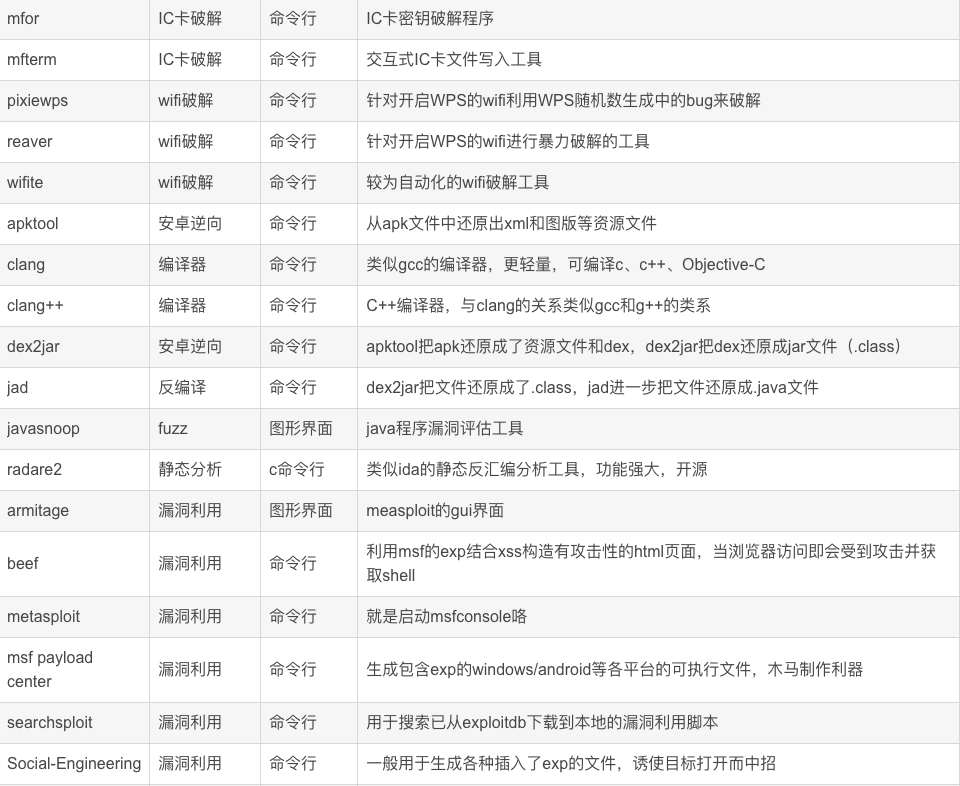The width and height of the screenshot is (960, 786).
Task: Select the 'mfor' tool name cell
Action: (23, 18)
